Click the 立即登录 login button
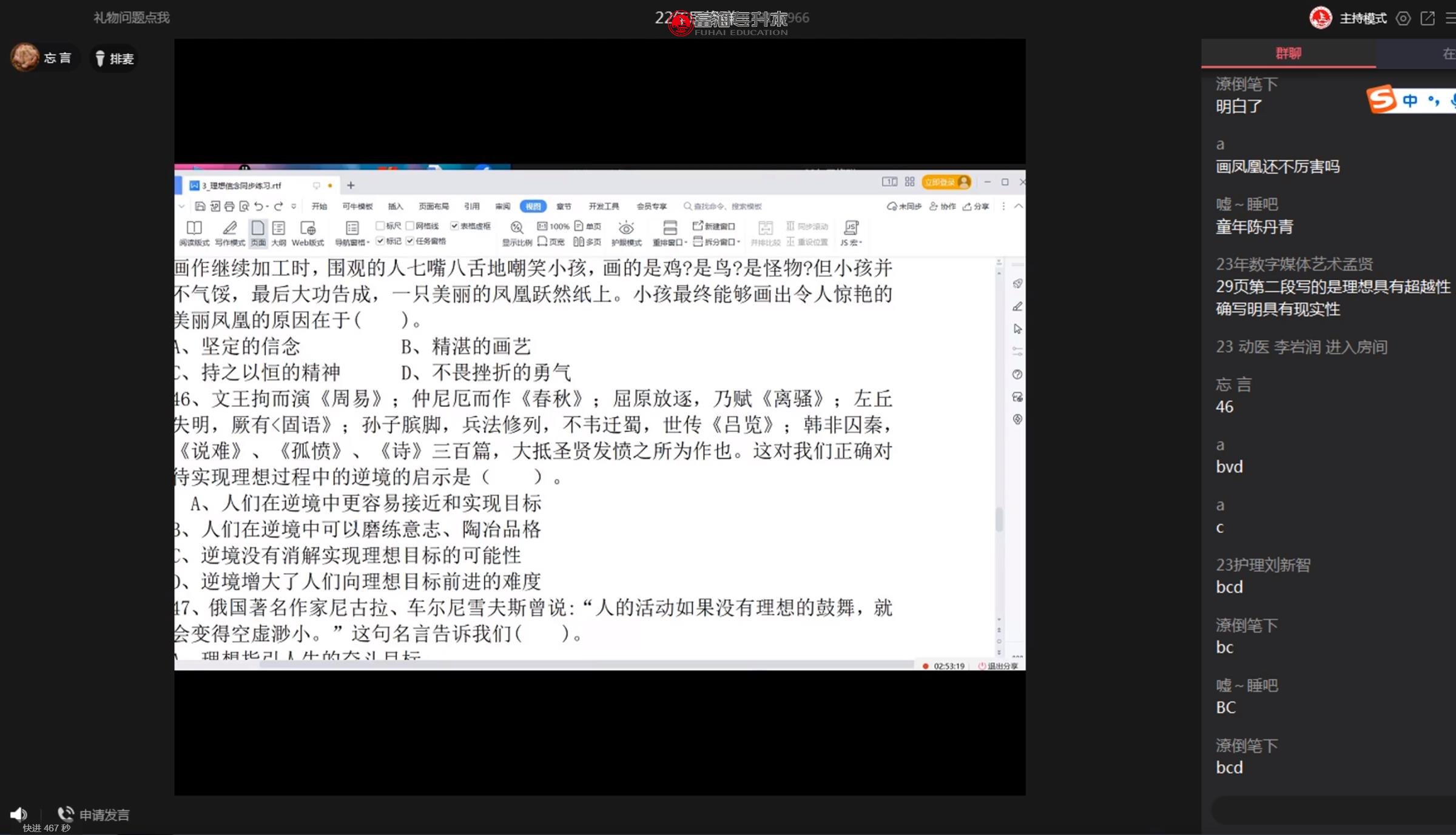Viewport: 1456px width, 835px height. click(x=946, y=182)
